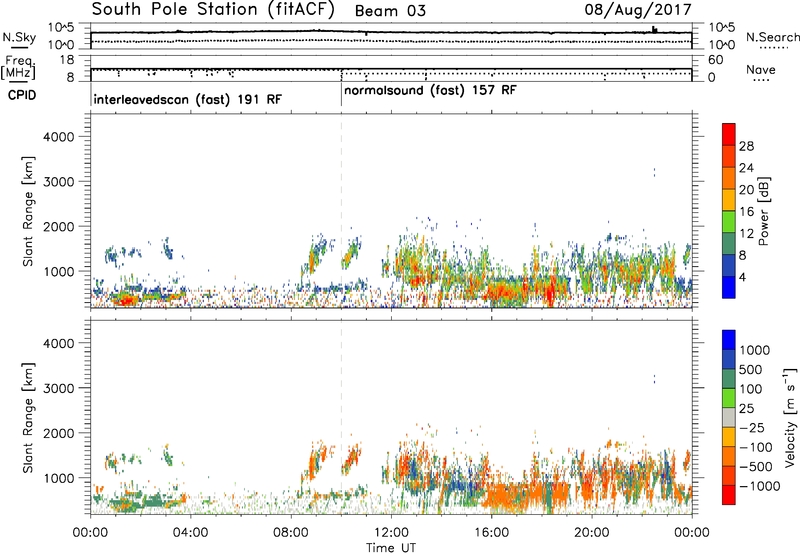This screenshot has height=554, width=800.
Task: Click the '1000' velocity colorbar tick
Action: (755, 350)
